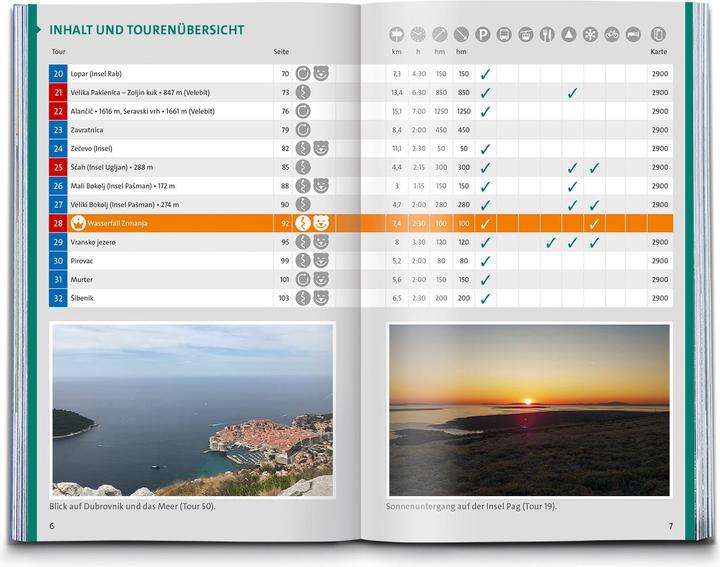Screen dimensions: 720x567
Task: Click the 1:15 duration for Mali Bokolj
Action: click(418, 186)
